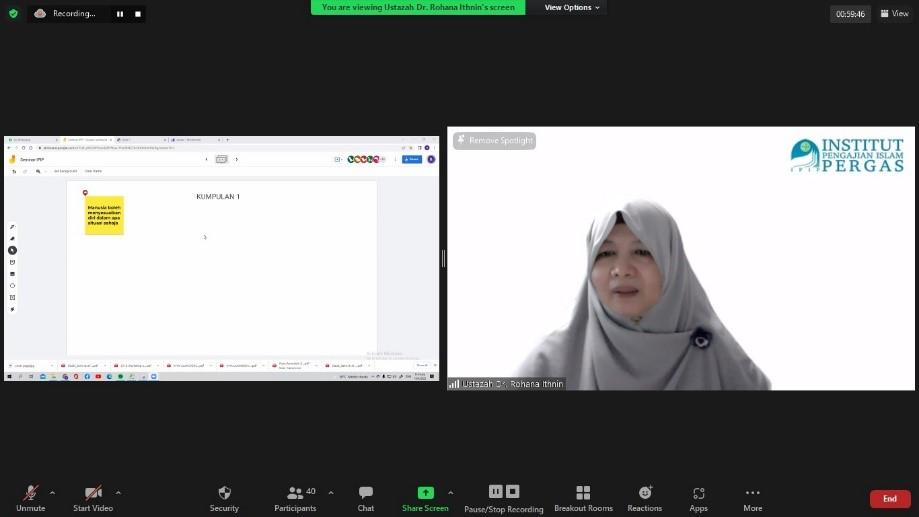Click the green 'You are viewing' screen banner
The height and width of the screenshot is (517, 919).
coord(418,7)
